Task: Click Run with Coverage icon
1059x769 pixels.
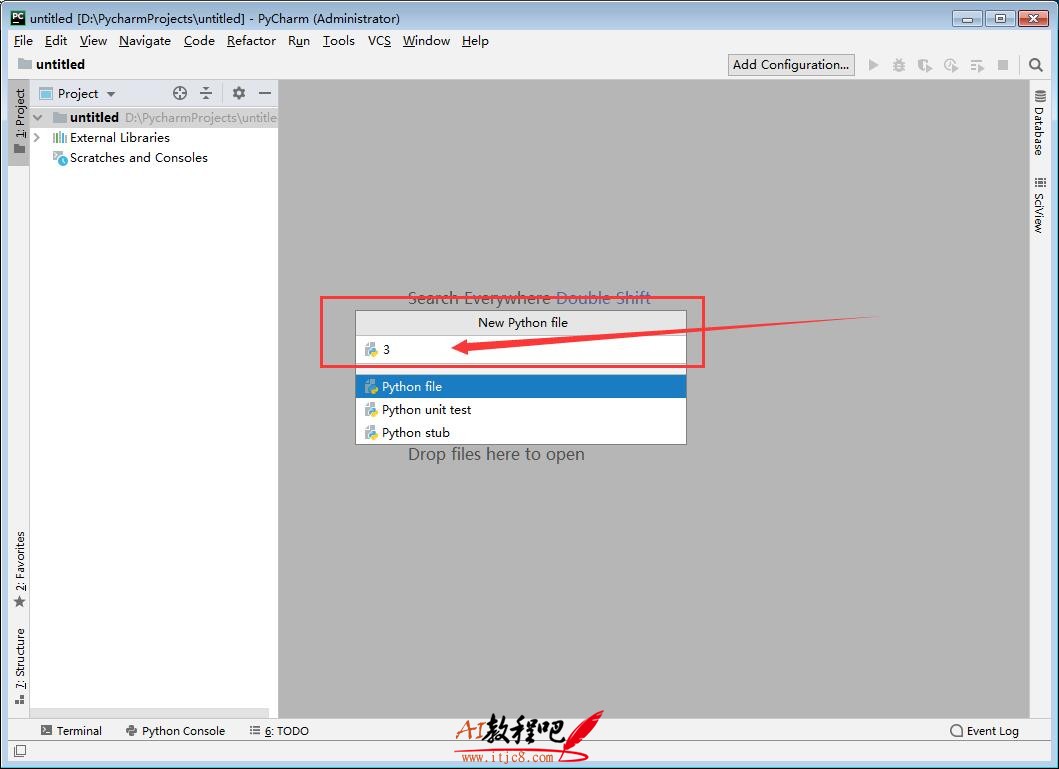Action: tap(925, 65)
